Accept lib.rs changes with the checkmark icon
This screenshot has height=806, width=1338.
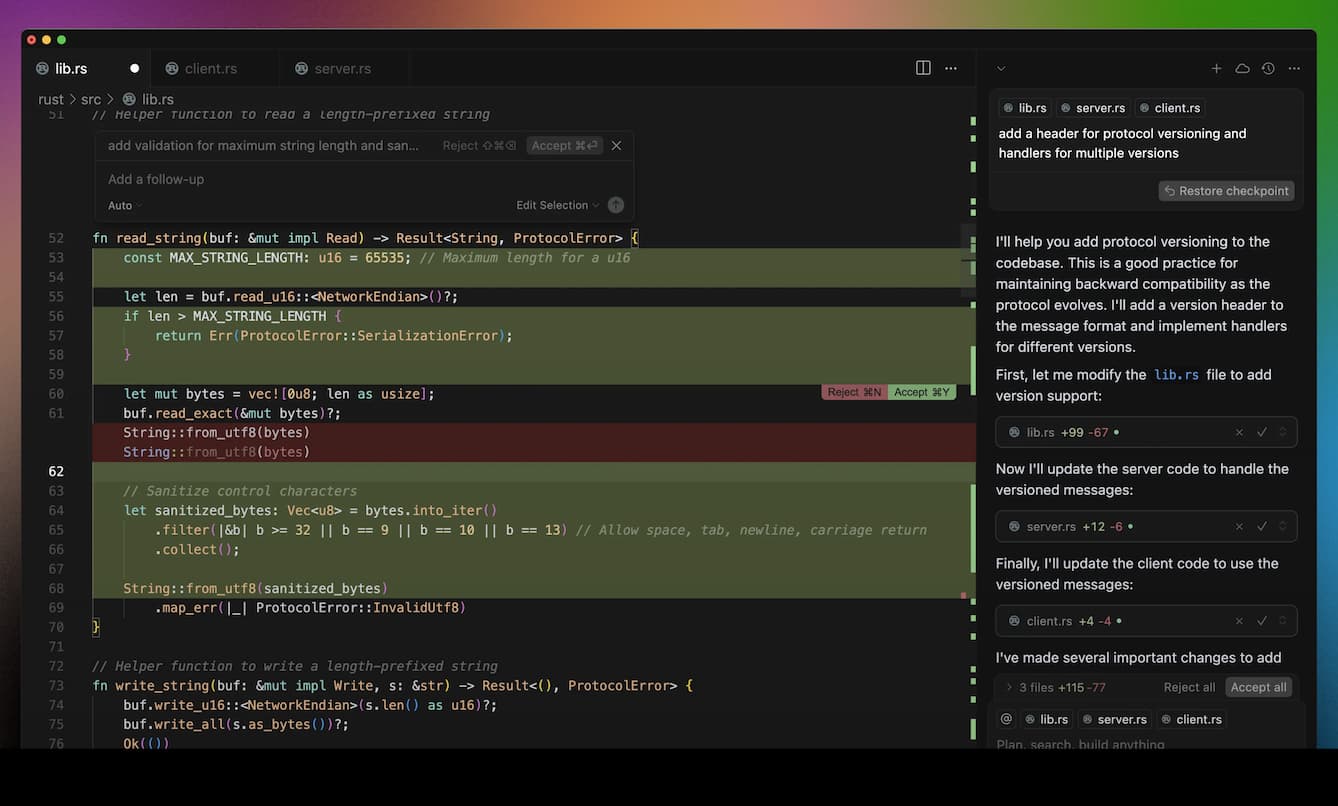[x=1262, y=432]
